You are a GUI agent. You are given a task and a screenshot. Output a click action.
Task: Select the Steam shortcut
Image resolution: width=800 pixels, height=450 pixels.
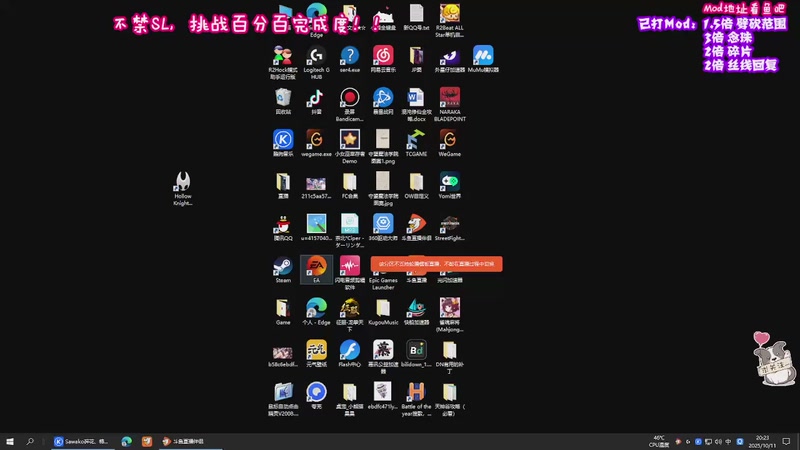(283, 269)
